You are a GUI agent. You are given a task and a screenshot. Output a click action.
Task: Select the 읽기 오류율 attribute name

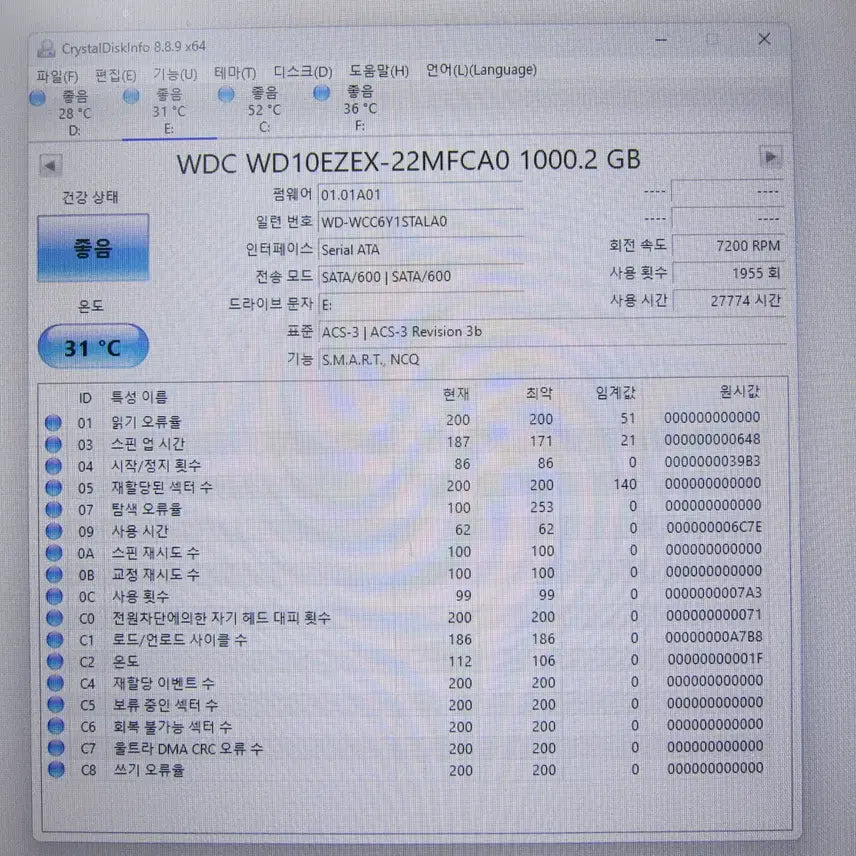pos(146,422)
